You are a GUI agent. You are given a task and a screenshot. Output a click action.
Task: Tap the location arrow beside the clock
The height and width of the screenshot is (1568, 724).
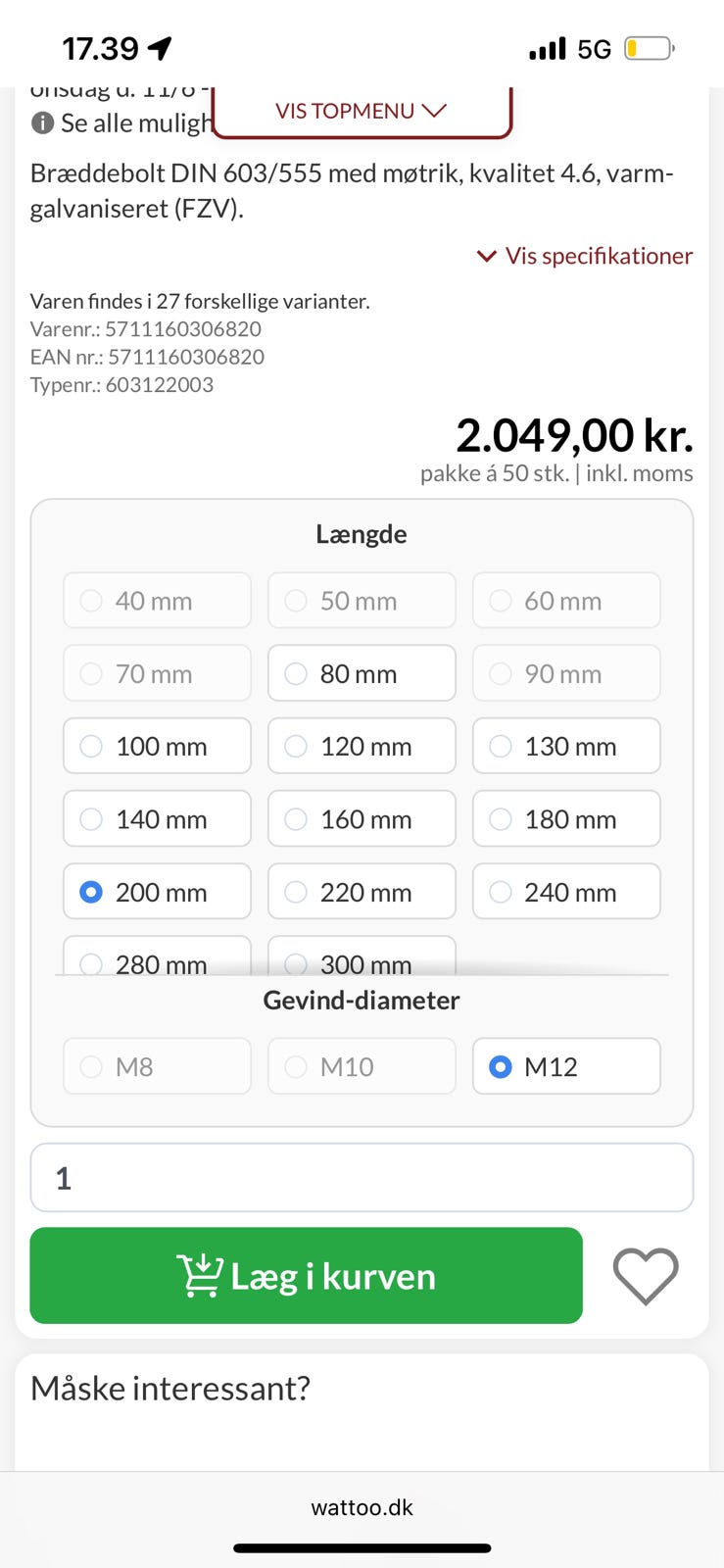coord(160,48)
